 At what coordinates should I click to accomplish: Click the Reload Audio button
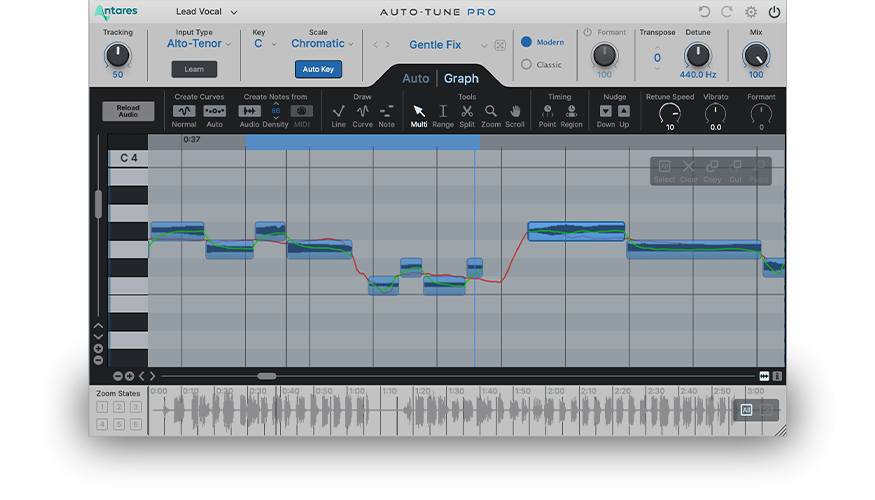[x=128, y=112]
